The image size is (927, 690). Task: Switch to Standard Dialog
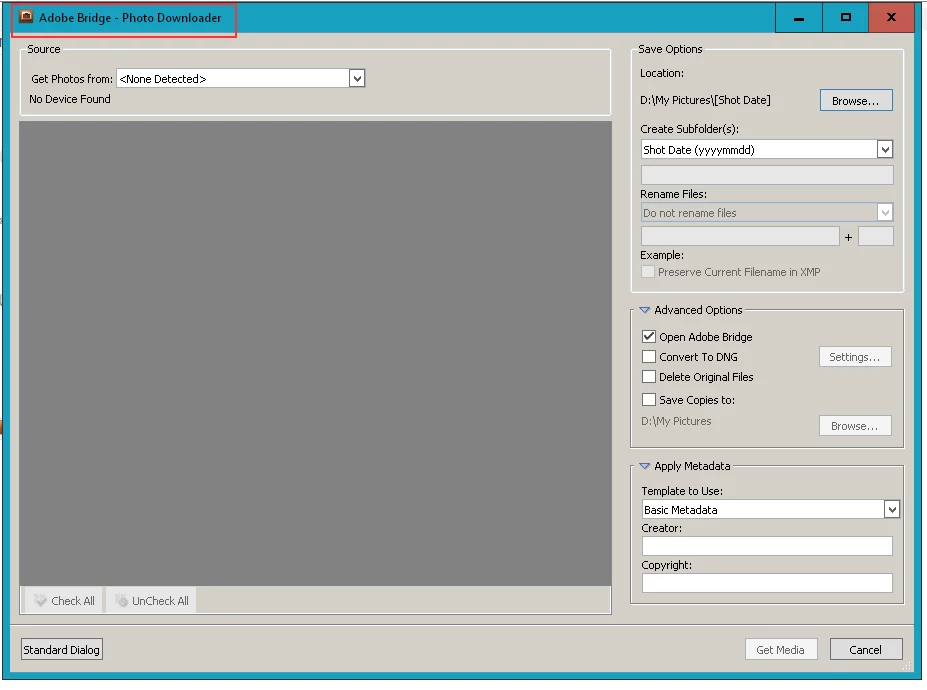click(61, 649)
